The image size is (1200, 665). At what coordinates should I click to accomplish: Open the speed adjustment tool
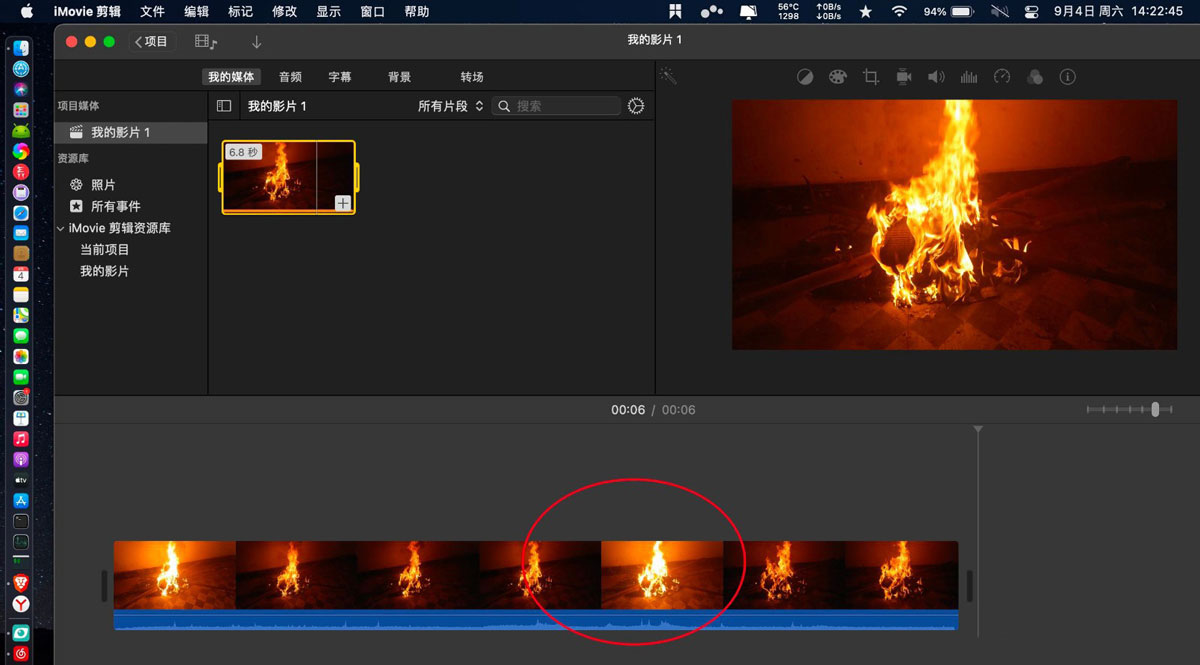pyautogui.click(x=1002, y=77)
